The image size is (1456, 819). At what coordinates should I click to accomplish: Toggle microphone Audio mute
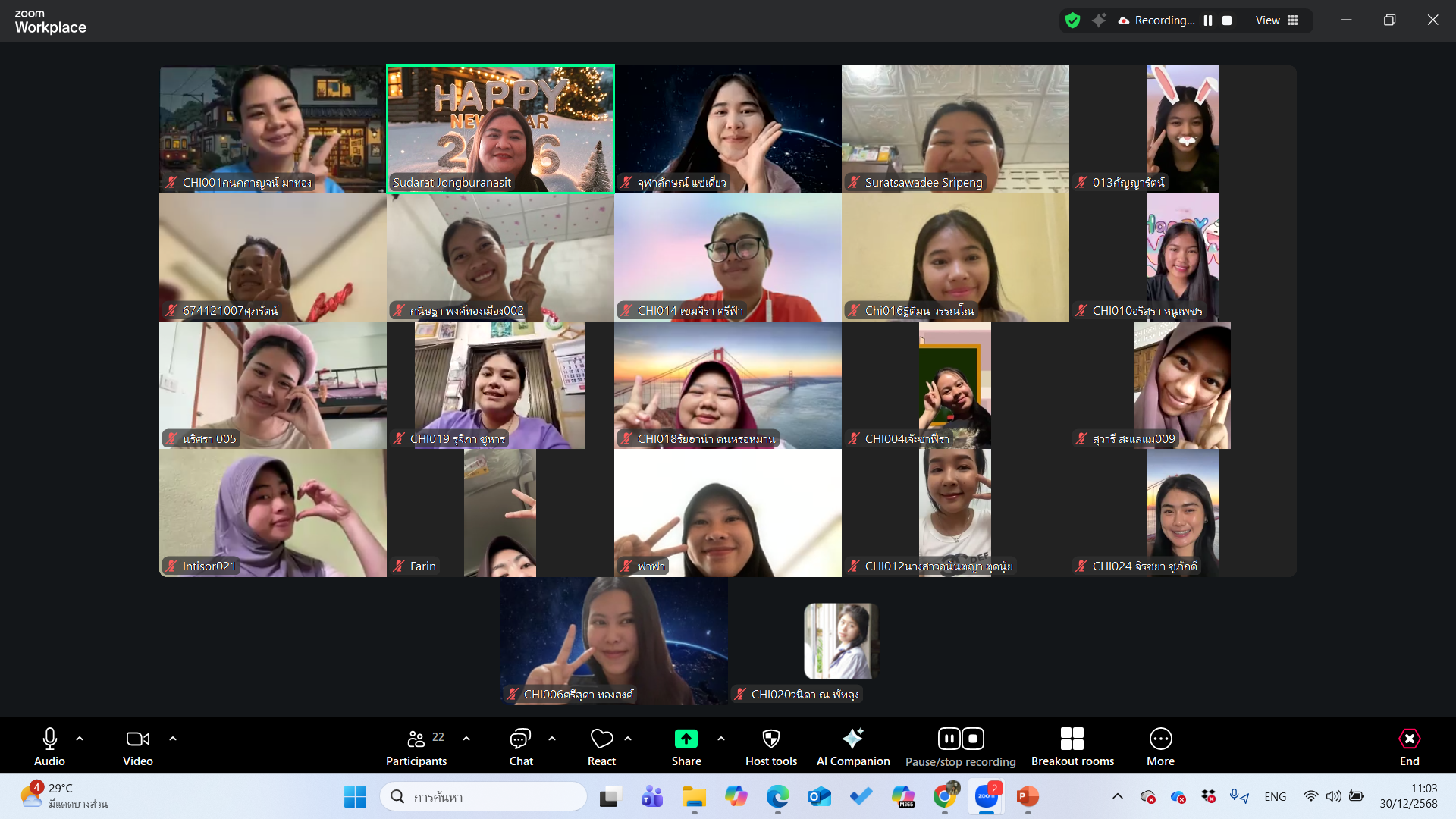pos(50,747)
